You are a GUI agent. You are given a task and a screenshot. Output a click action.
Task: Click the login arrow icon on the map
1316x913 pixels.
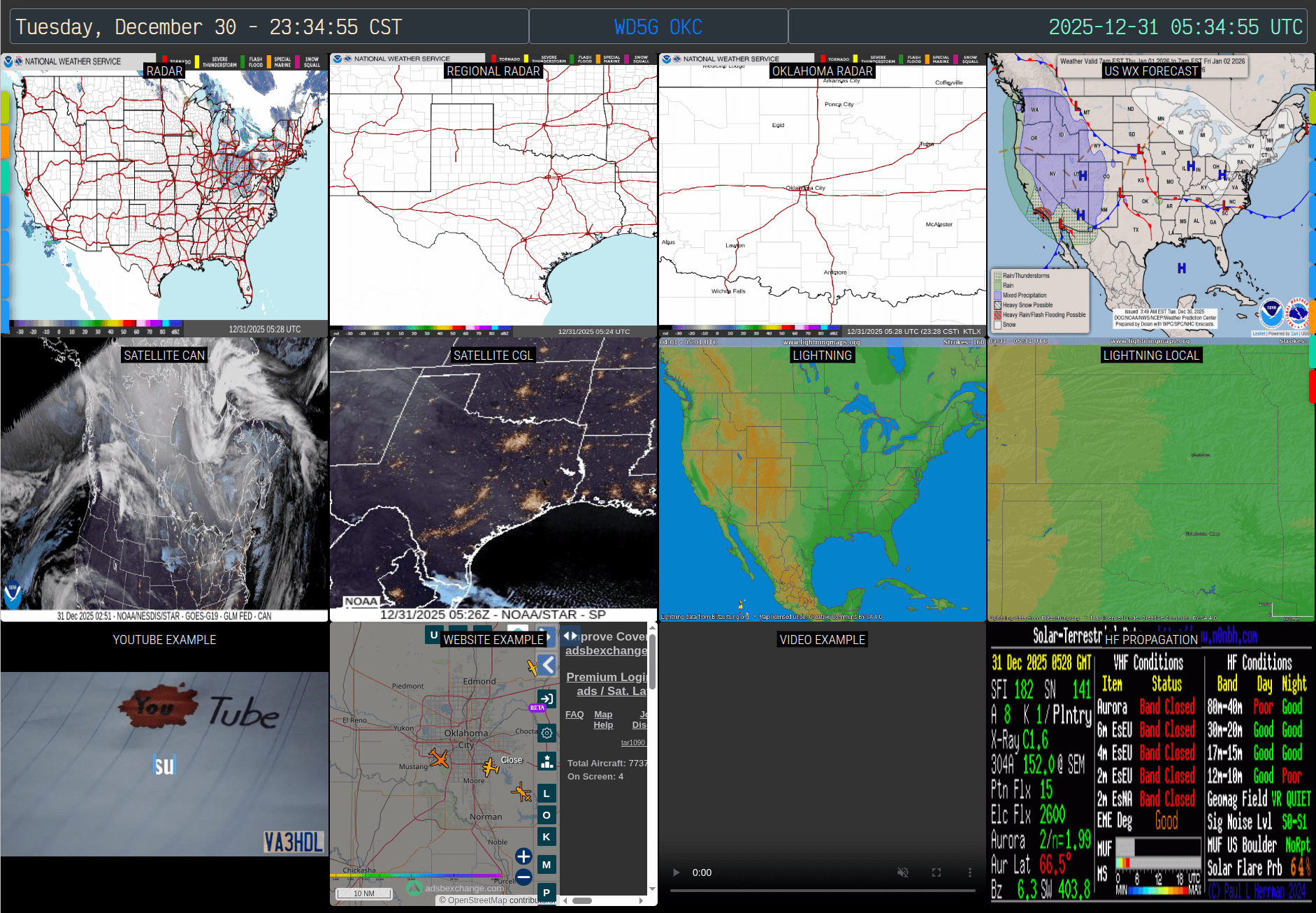pyautogui.click(x=547, y=699)
